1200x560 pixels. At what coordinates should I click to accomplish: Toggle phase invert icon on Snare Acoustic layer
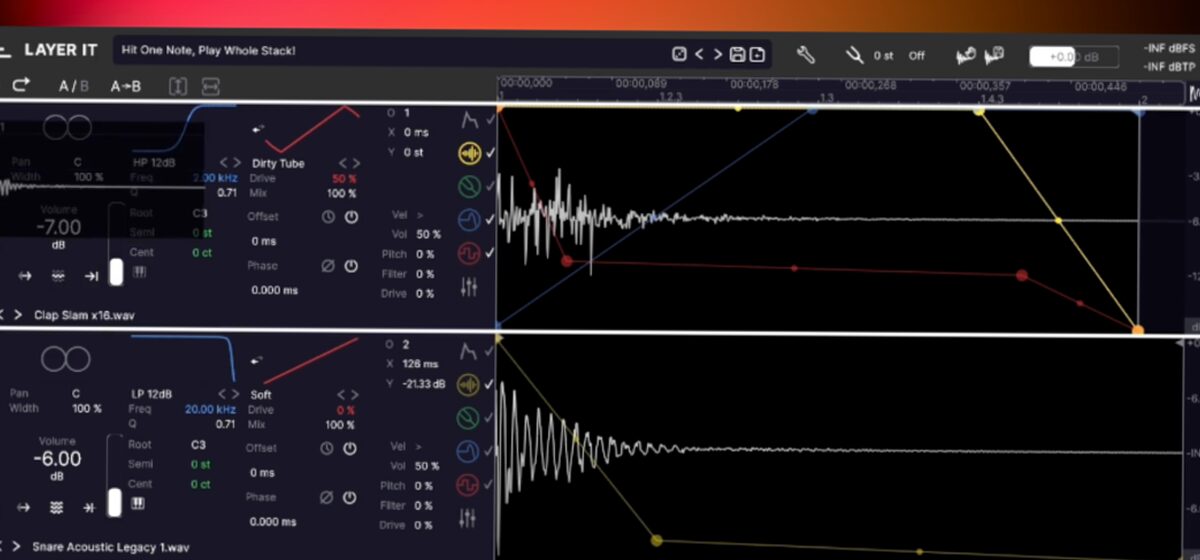coord(327,497)
